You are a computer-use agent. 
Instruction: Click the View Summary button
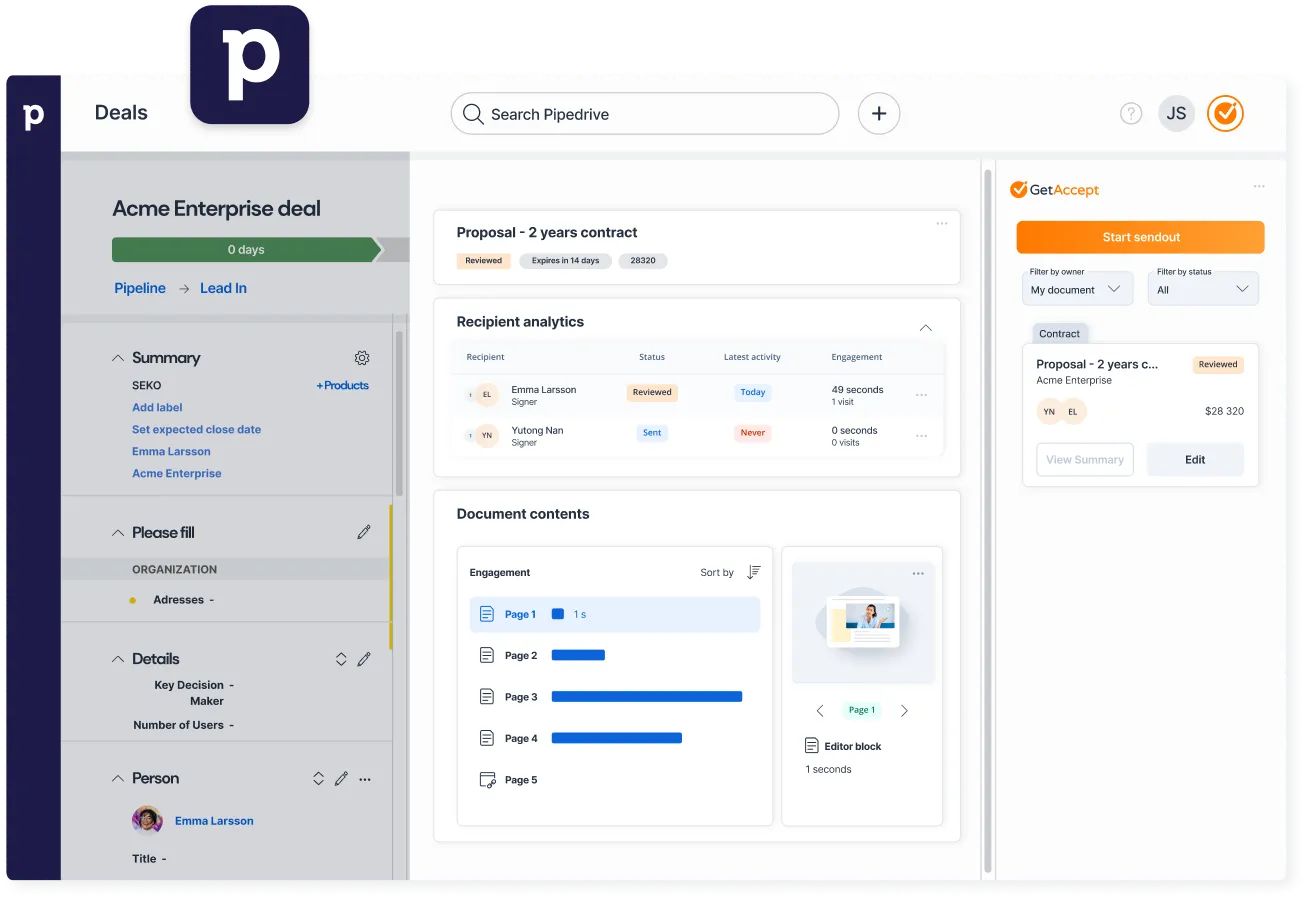click(1085, 460)
